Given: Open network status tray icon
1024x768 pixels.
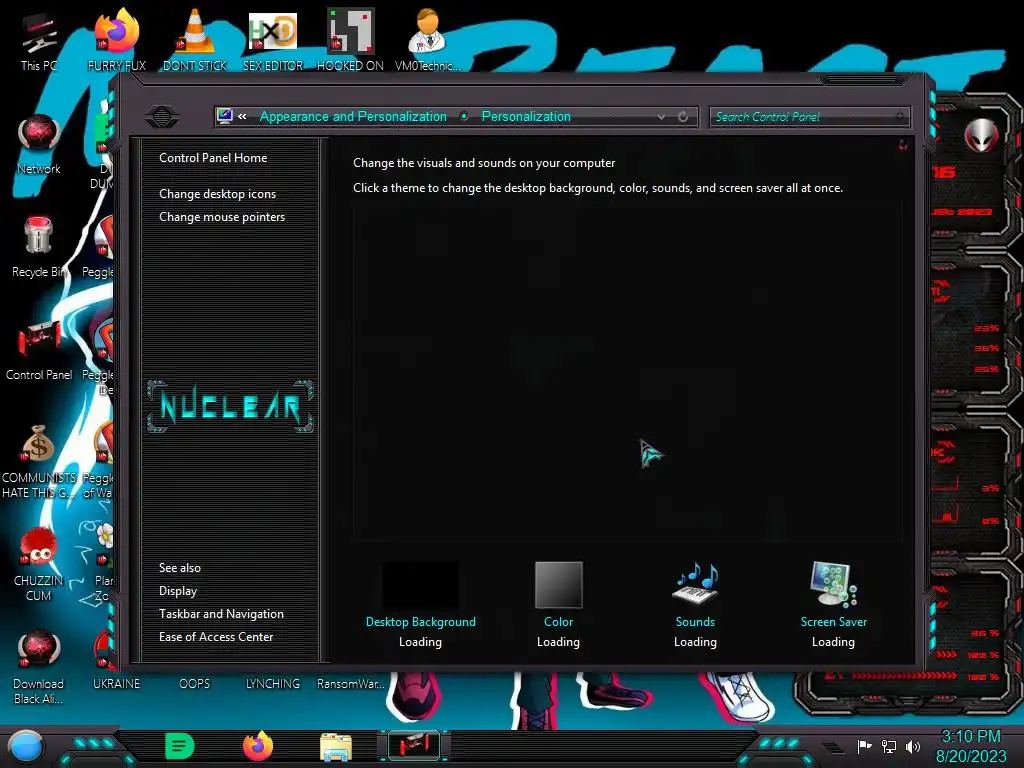Looking at the screenshot, I should 889,746.
